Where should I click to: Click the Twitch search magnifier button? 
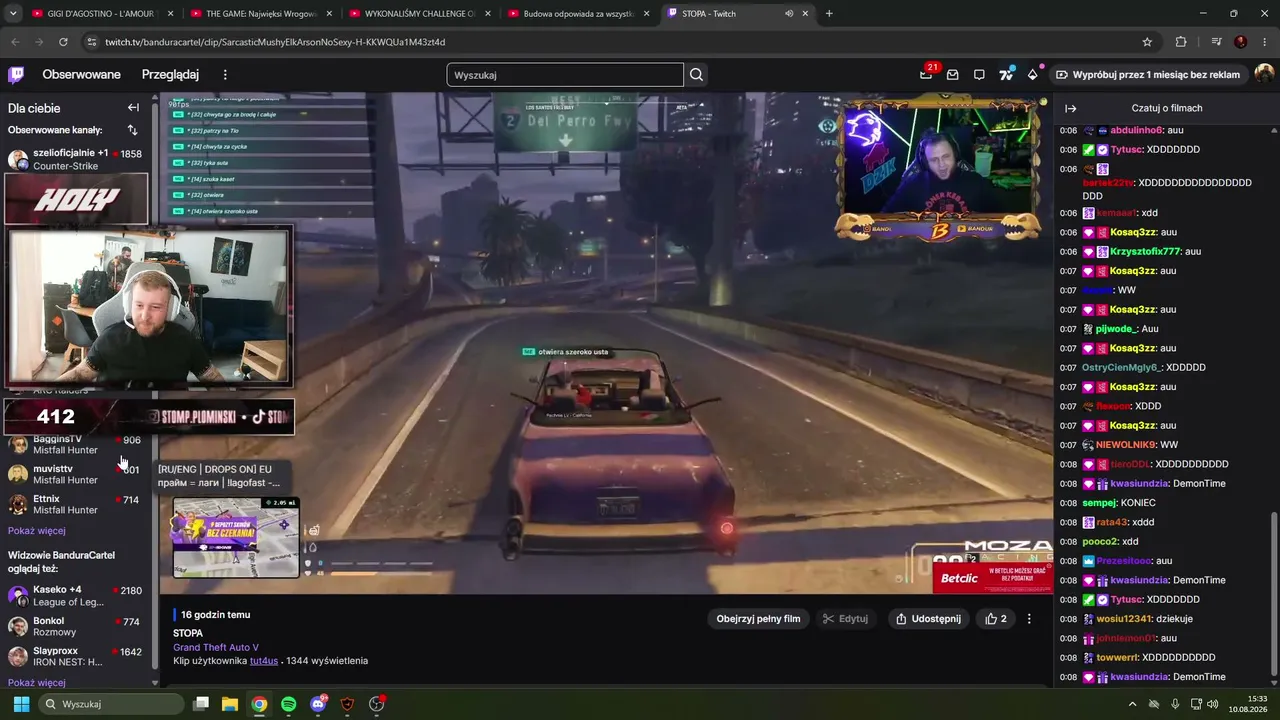697,75
